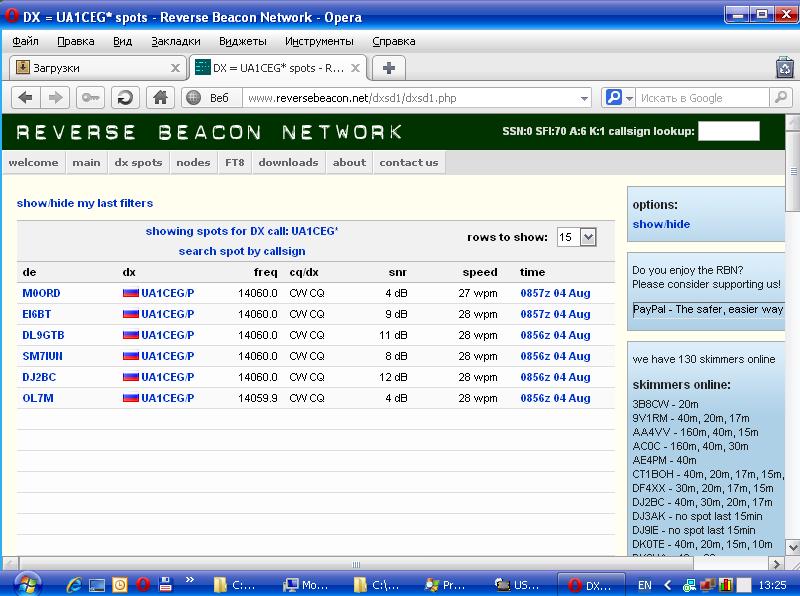Viewport: 800px width, 596px height.
Task: Open spotter DJ2BC link
Action: tap(39, 377)
